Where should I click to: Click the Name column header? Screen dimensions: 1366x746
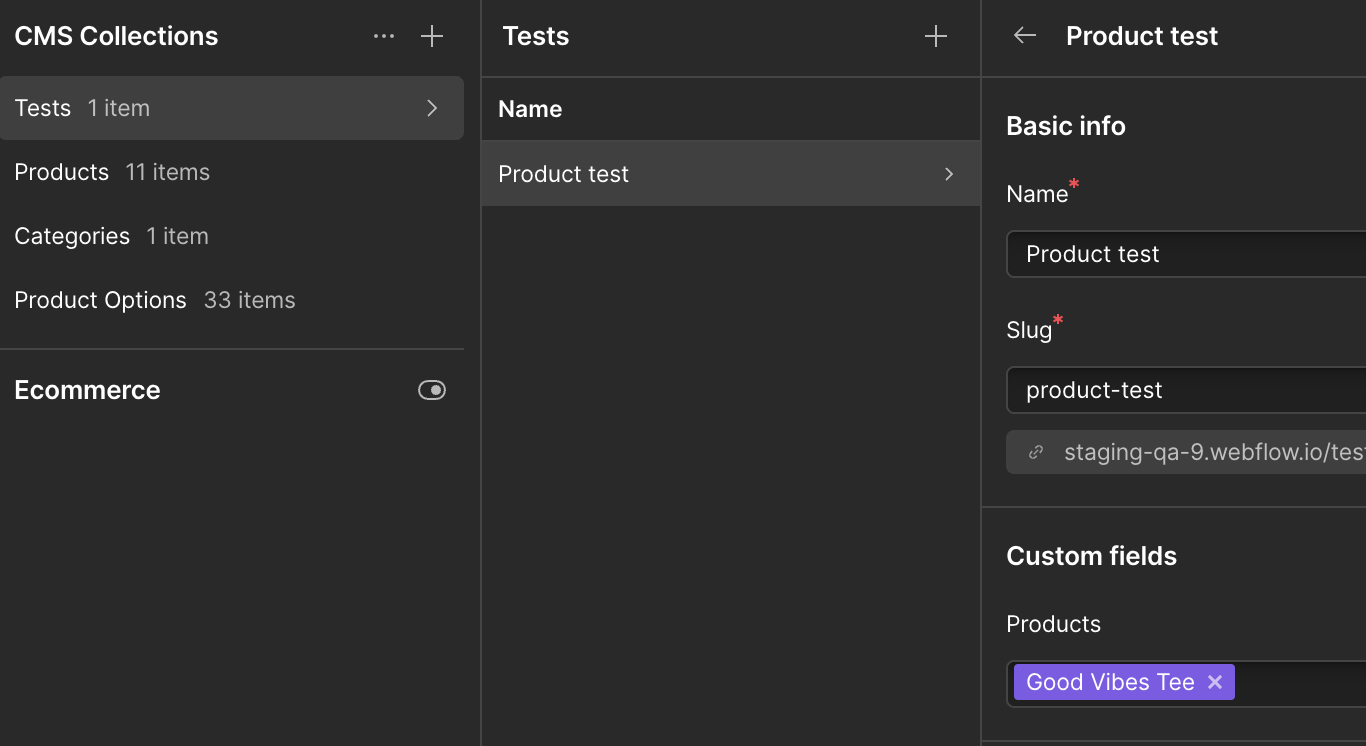[x=530, y=109]
